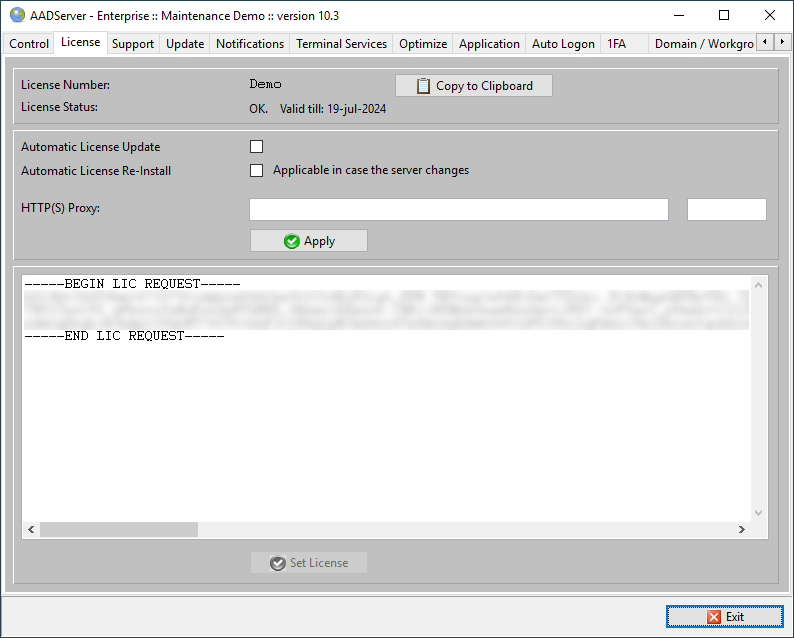Open the Auto Logon tab
The width and height of the screenshot is (794, 638).
click(x=563, y=44)
